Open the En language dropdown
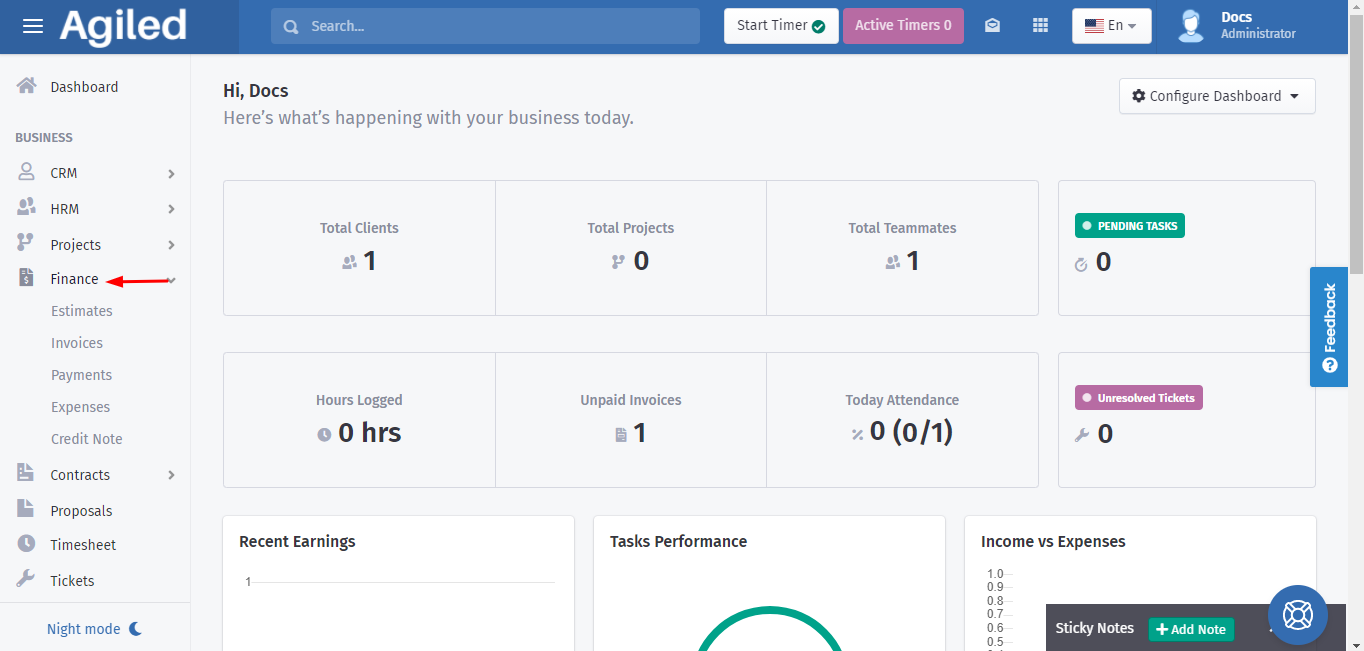 click(1111, 26)
